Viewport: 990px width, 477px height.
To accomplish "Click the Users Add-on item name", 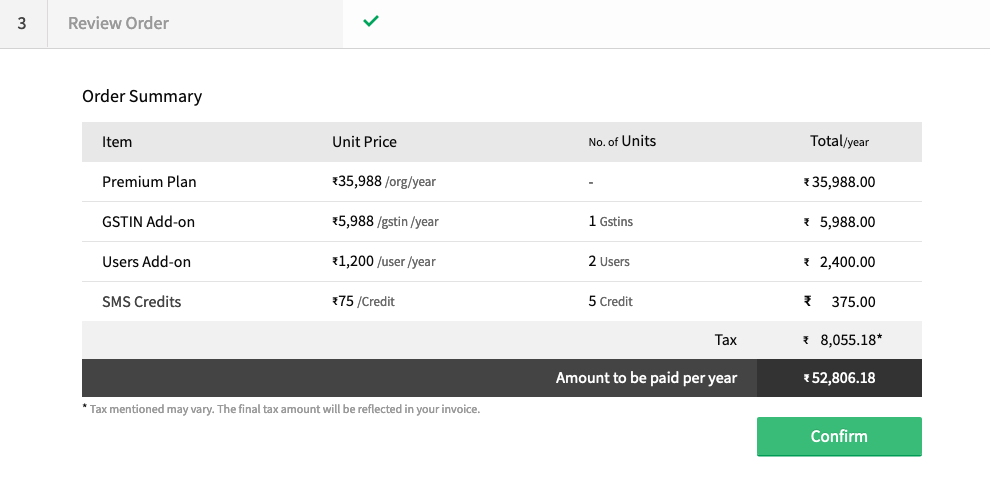I will point(146,262).
